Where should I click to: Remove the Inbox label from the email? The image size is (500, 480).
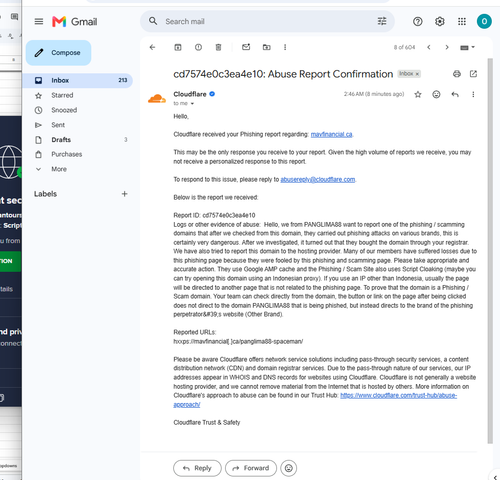pos(417,74)
